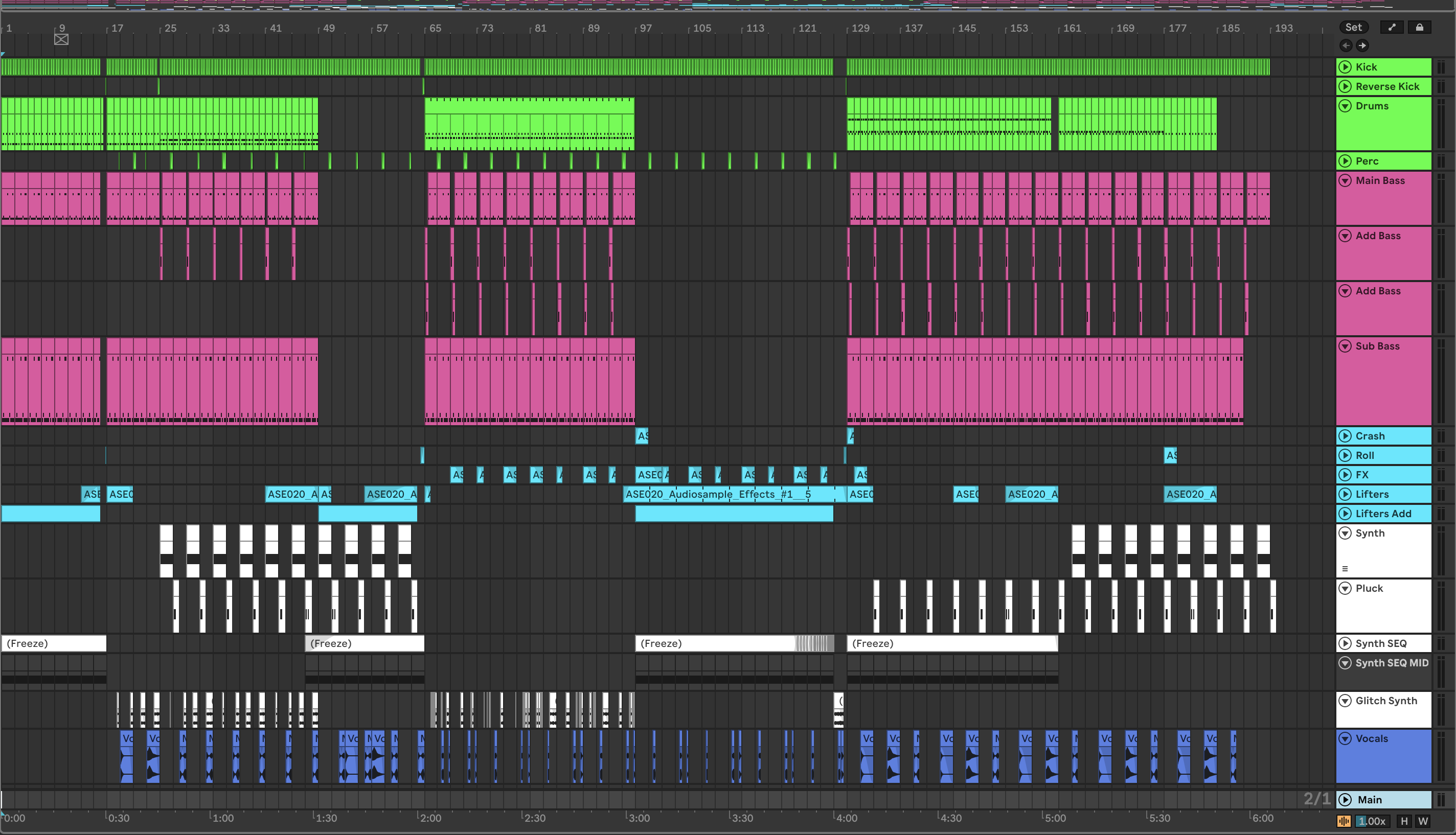The height and width of the screenshot is (835, 1456).
Task: Toggle the orange waveform display button
Action: 1344,821
